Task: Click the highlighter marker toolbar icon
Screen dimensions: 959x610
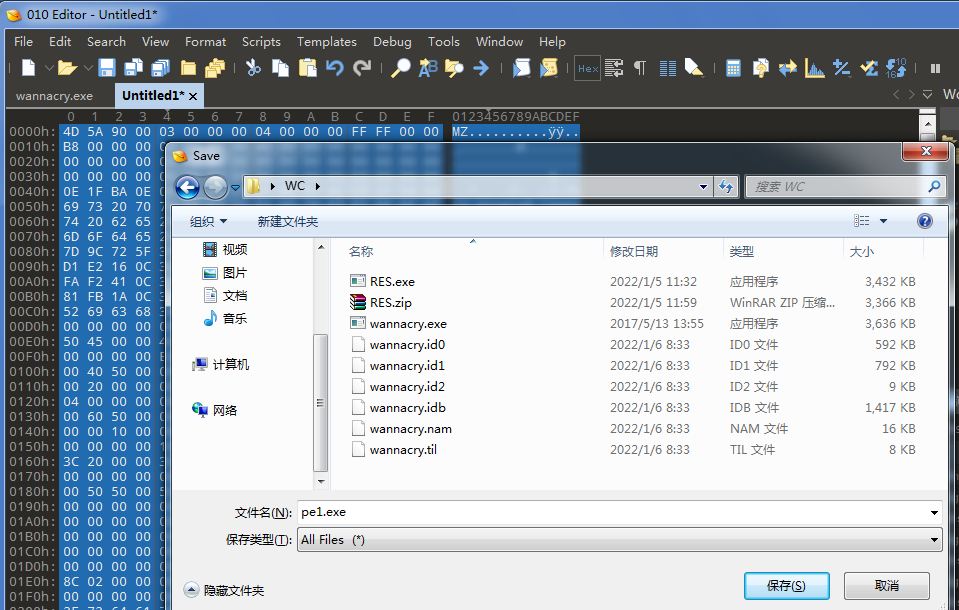Action: tap(694, 68)
